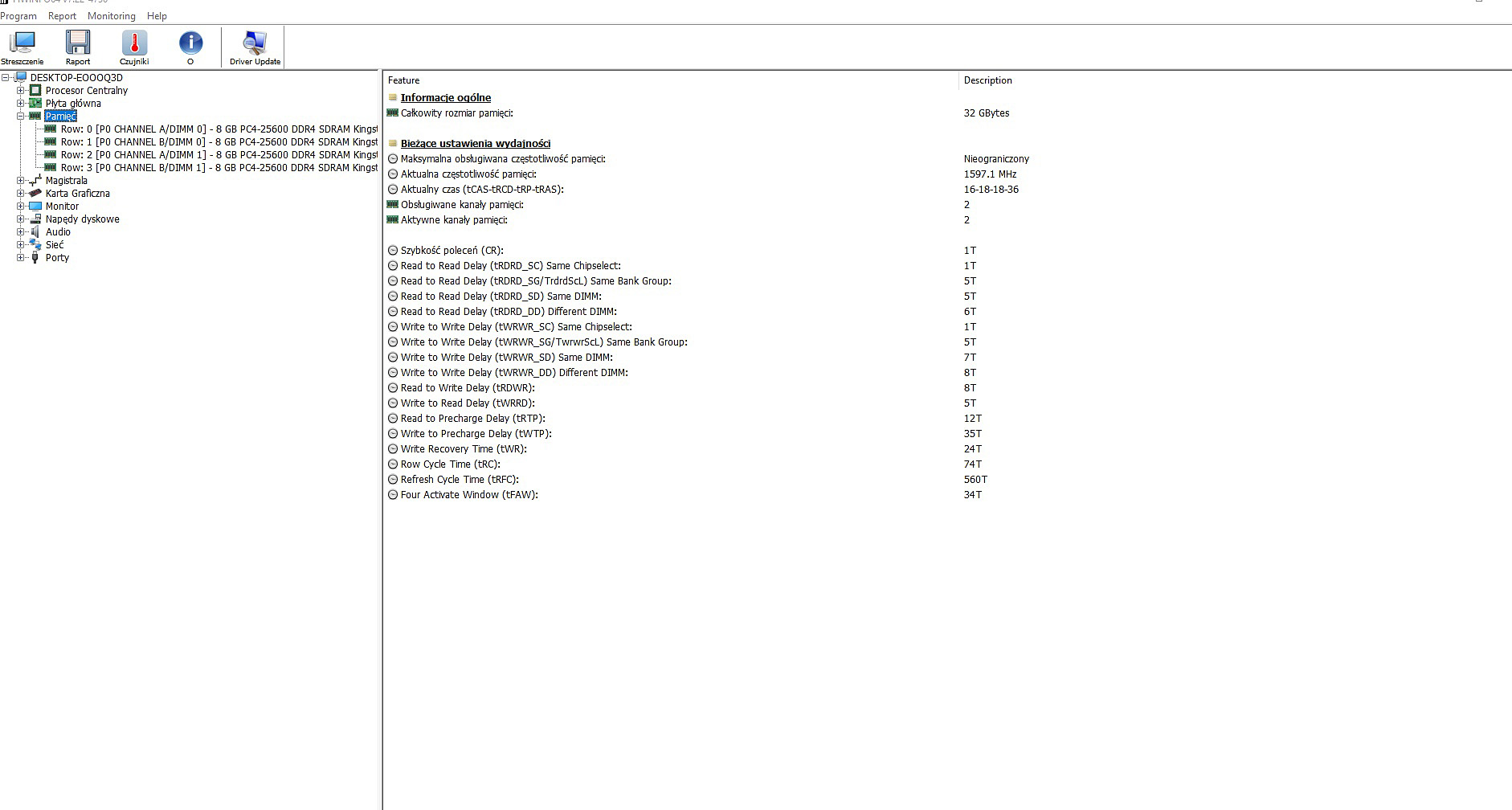Open the Help menu
The height and width of the screenshot is (810, 1512).
click(157, 16)
